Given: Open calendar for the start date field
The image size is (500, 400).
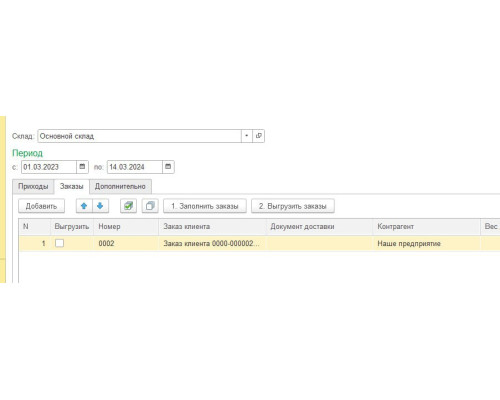Looking at the screenshot, I should pyautogui.click(x=82, y=167).
